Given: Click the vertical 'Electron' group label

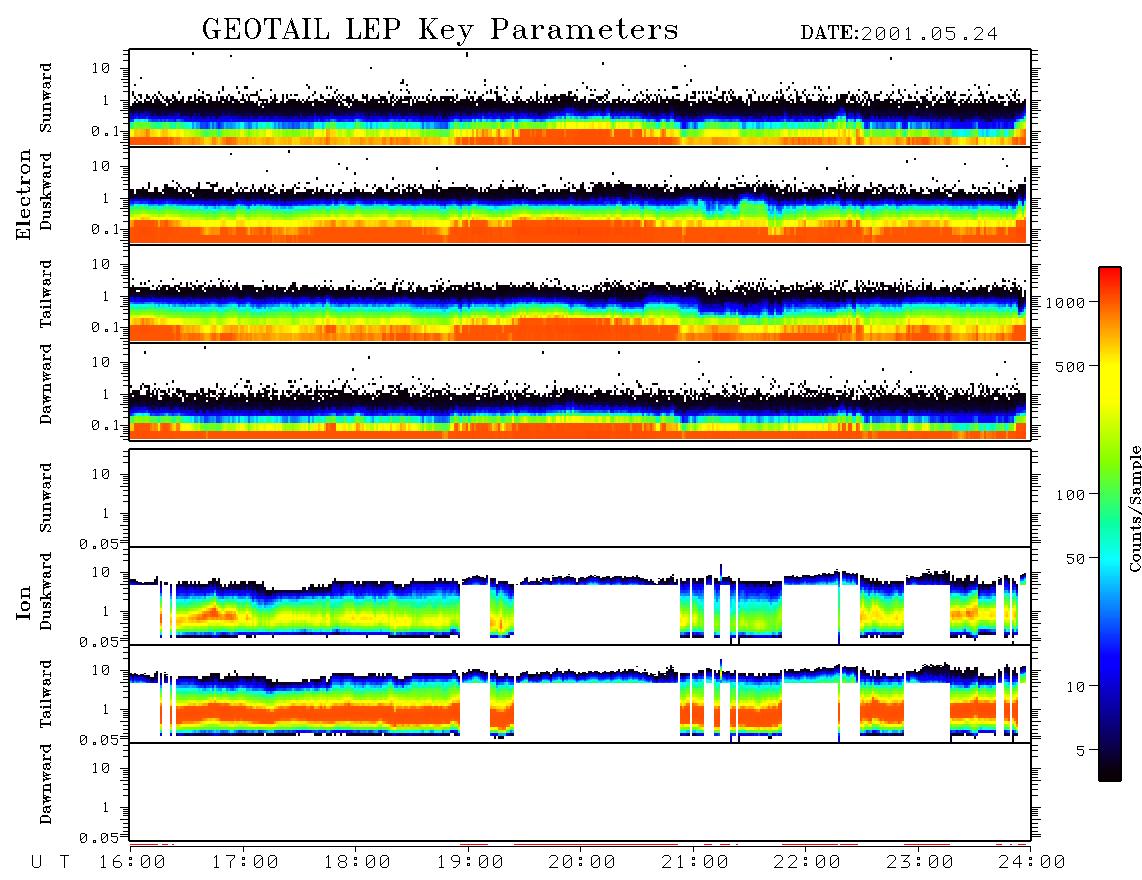Looking at the screenshot, I should 23,195.
